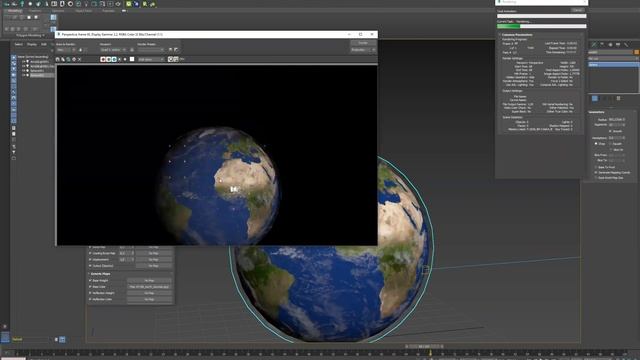Click the Print Image icon in render window

(74, 59)
